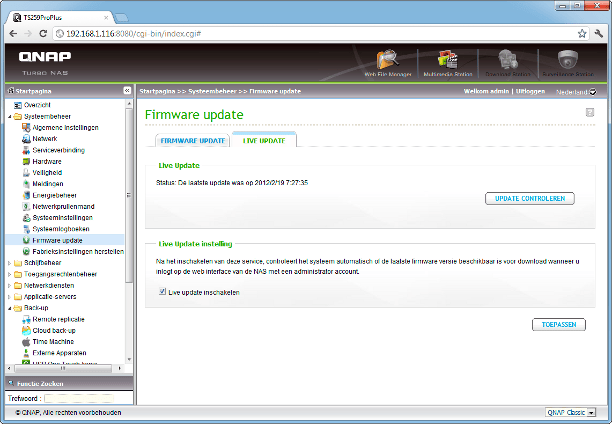612x424 pixels.
Task: Click the Energiebeheer icon
Action: coord(26,195)
